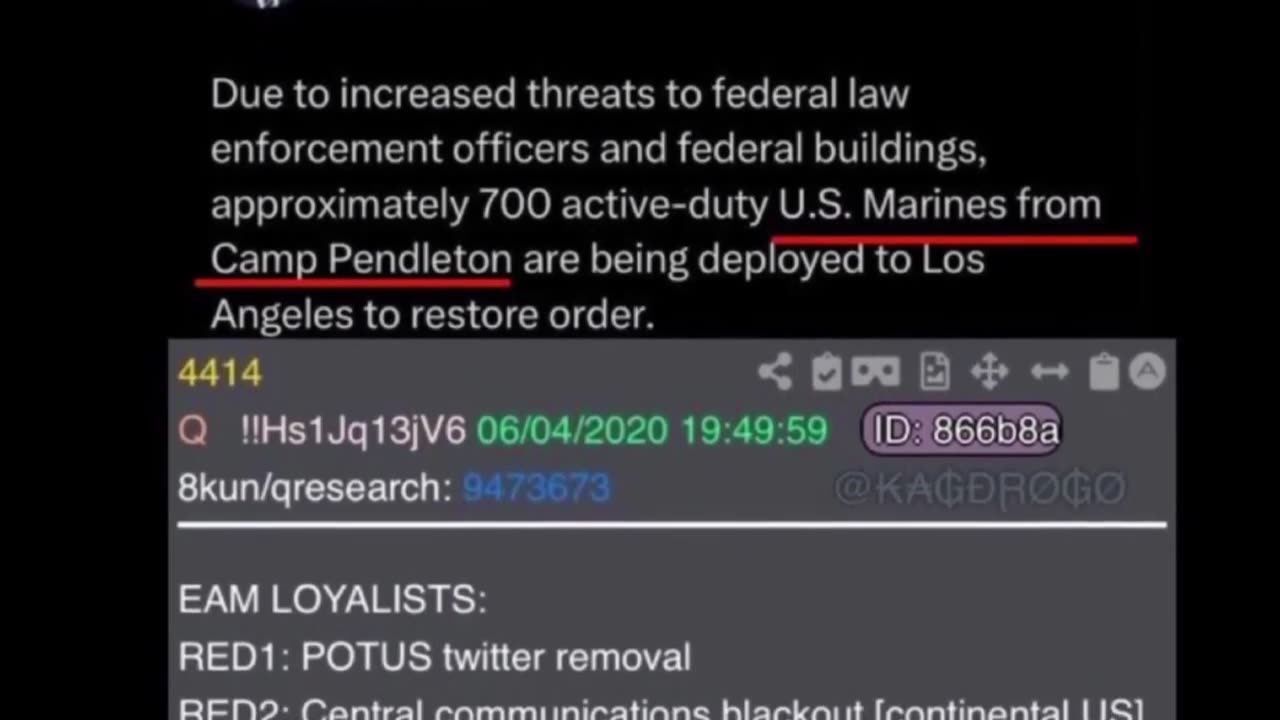Click the share icon on post 4414

click(x=775, y=372)
